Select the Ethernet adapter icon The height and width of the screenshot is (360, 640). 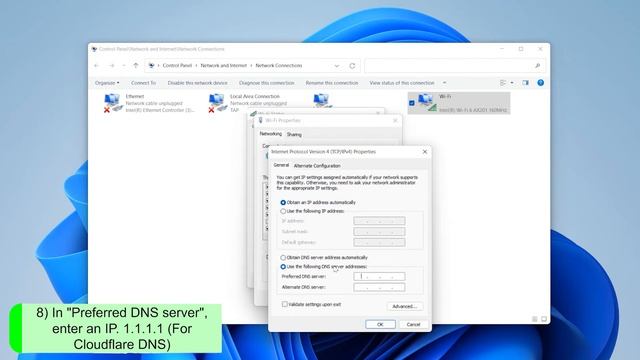point(112,103)
